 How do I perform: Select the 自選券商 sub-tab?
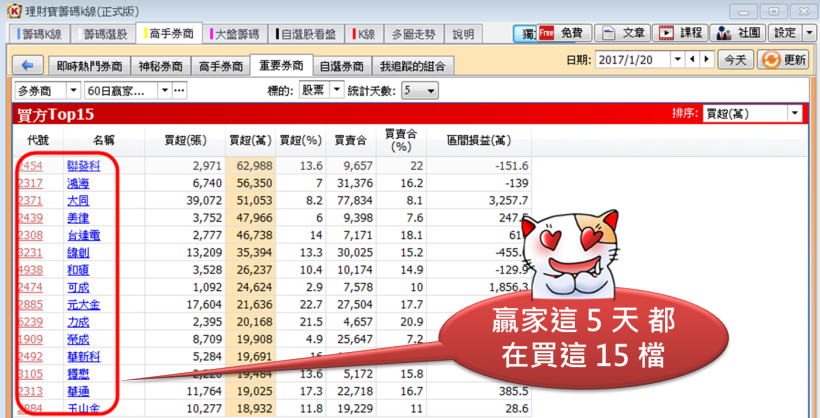(x=342, y=66)
